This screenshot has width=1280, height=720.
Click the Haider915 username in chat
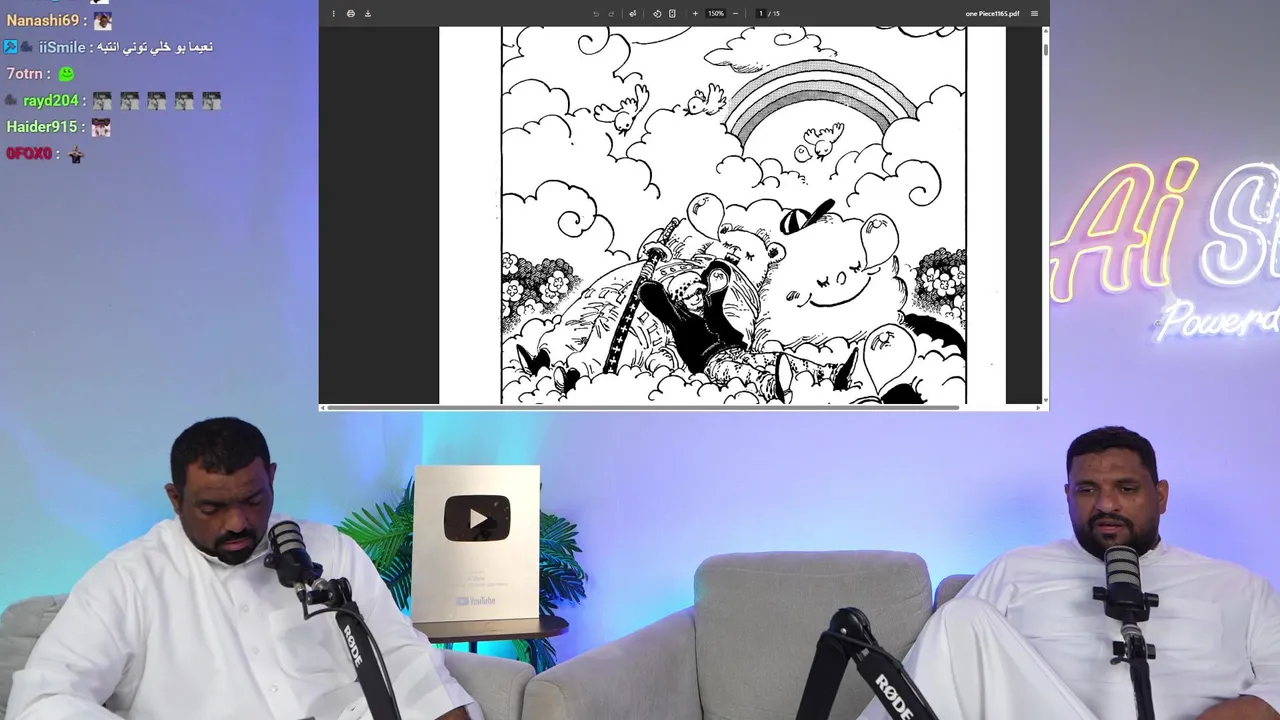click(42, 127)
